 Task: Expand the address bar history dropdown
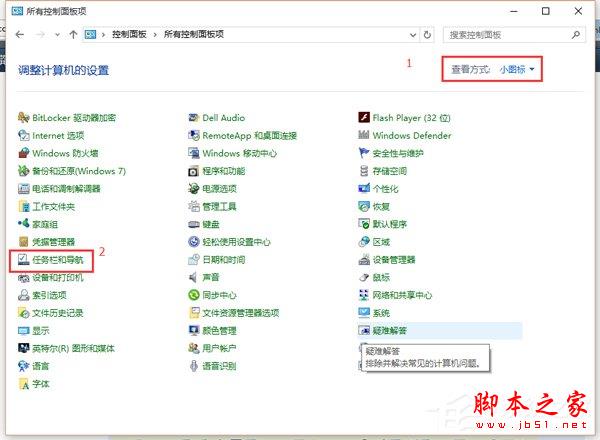pyautogui.click(x=413, y=35)
